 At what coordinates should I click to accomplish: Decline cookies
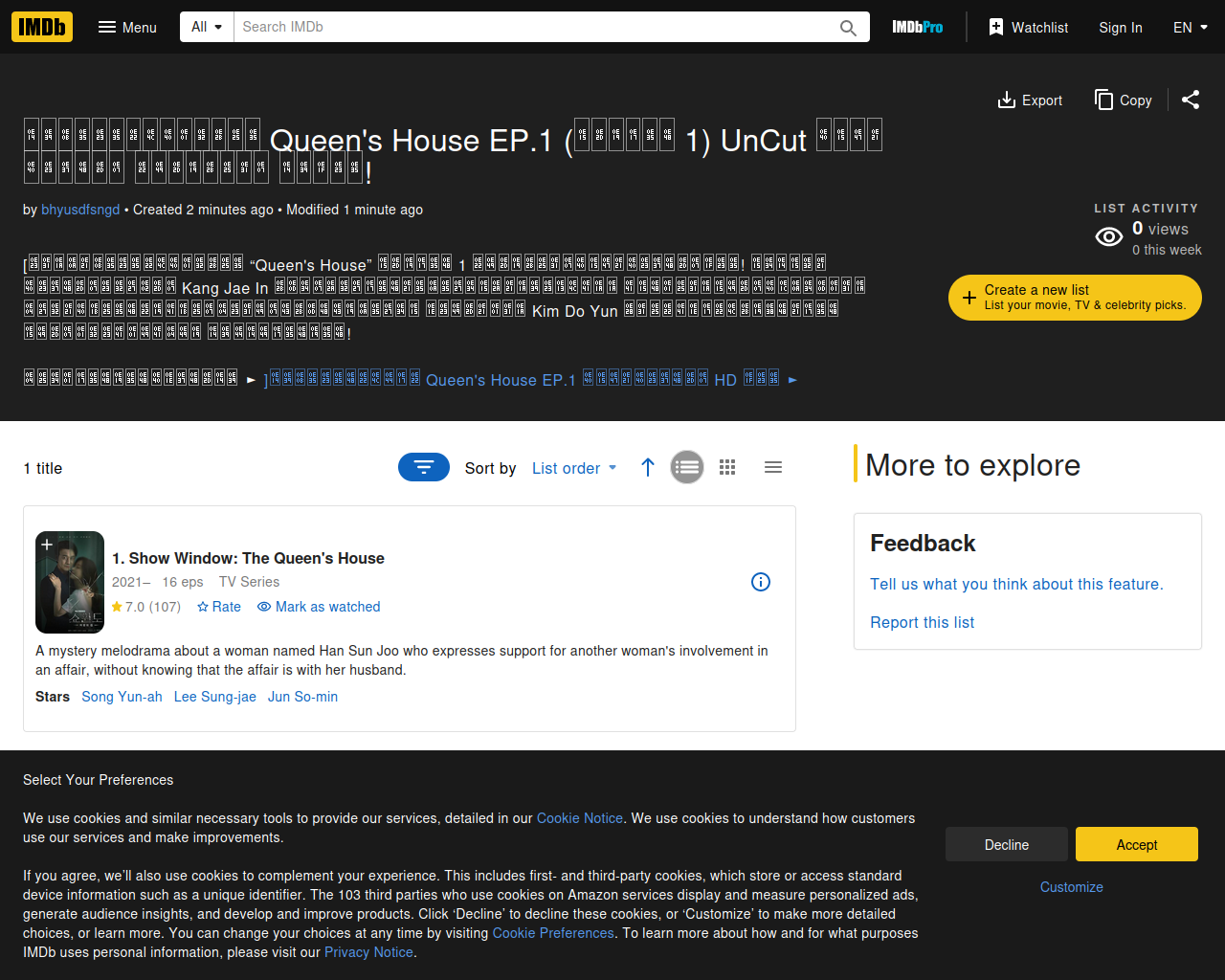pos(1007,844)
